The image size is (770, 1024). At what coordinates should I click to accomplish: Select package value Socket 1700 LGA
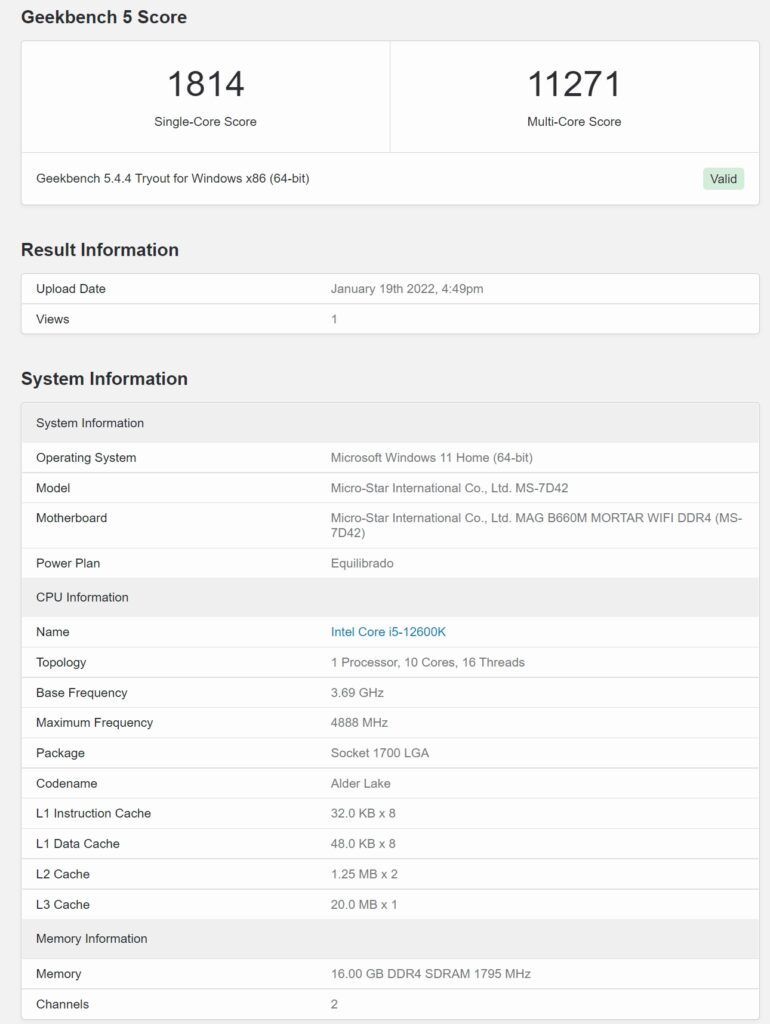click(x=379, y=753)
